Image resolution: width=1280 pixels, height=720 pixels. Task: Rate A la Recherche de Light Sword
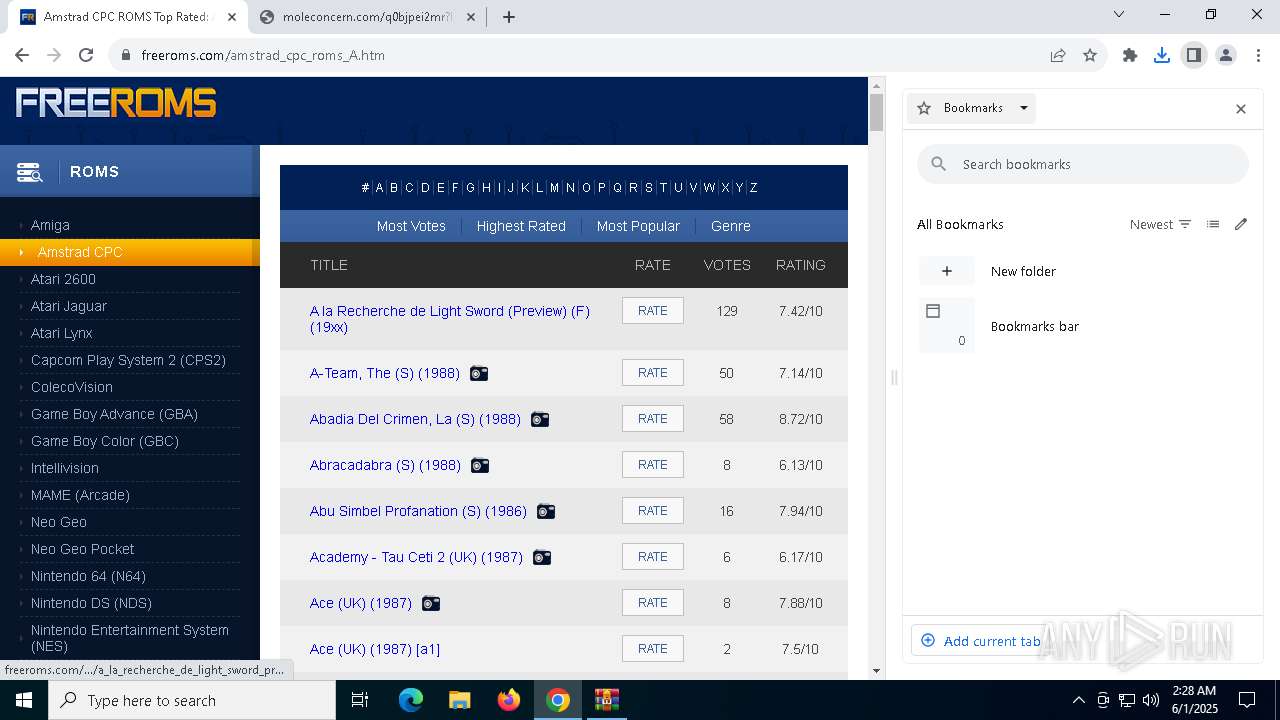653,311
